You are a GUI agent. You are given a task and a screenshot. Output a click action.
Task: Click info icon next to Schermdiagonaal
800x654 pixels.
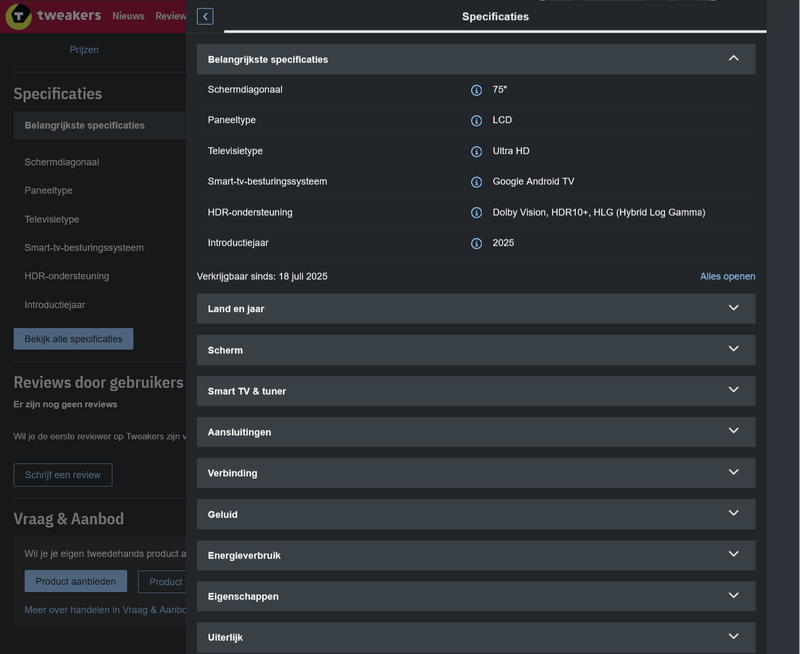pos(476,90)
